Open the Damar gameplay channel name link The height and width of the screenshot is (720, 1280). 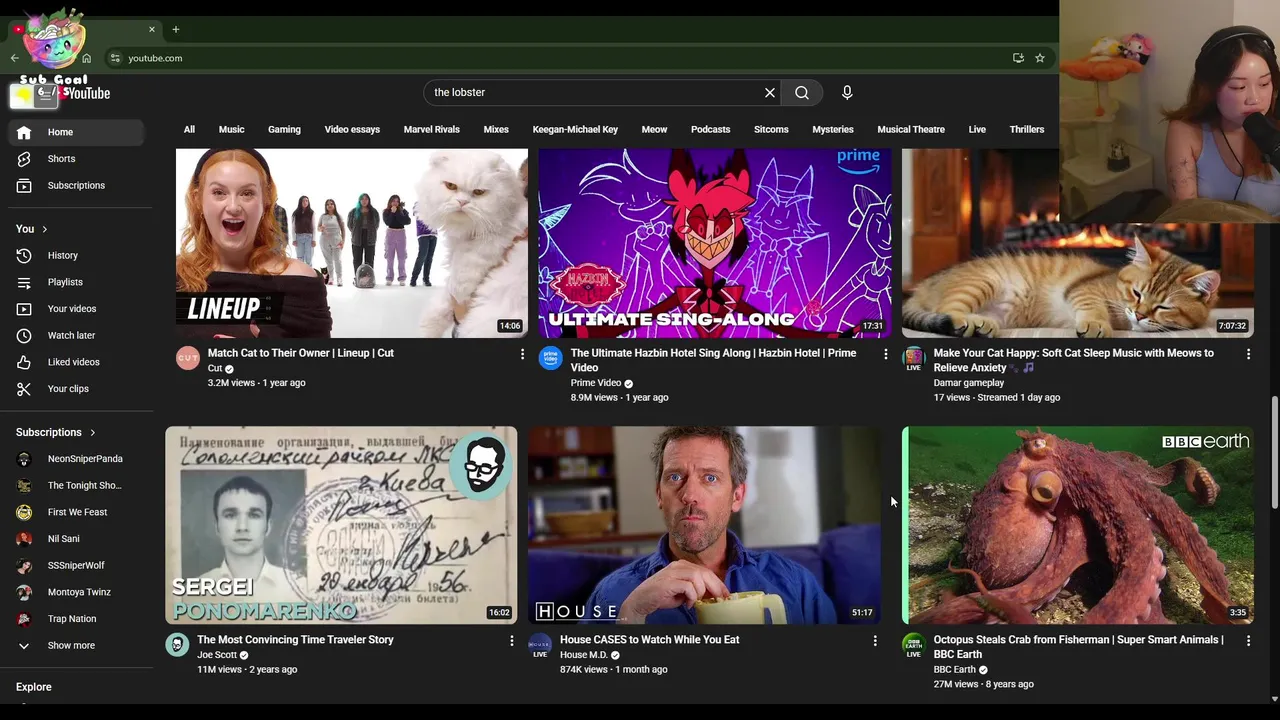[968, 383]
